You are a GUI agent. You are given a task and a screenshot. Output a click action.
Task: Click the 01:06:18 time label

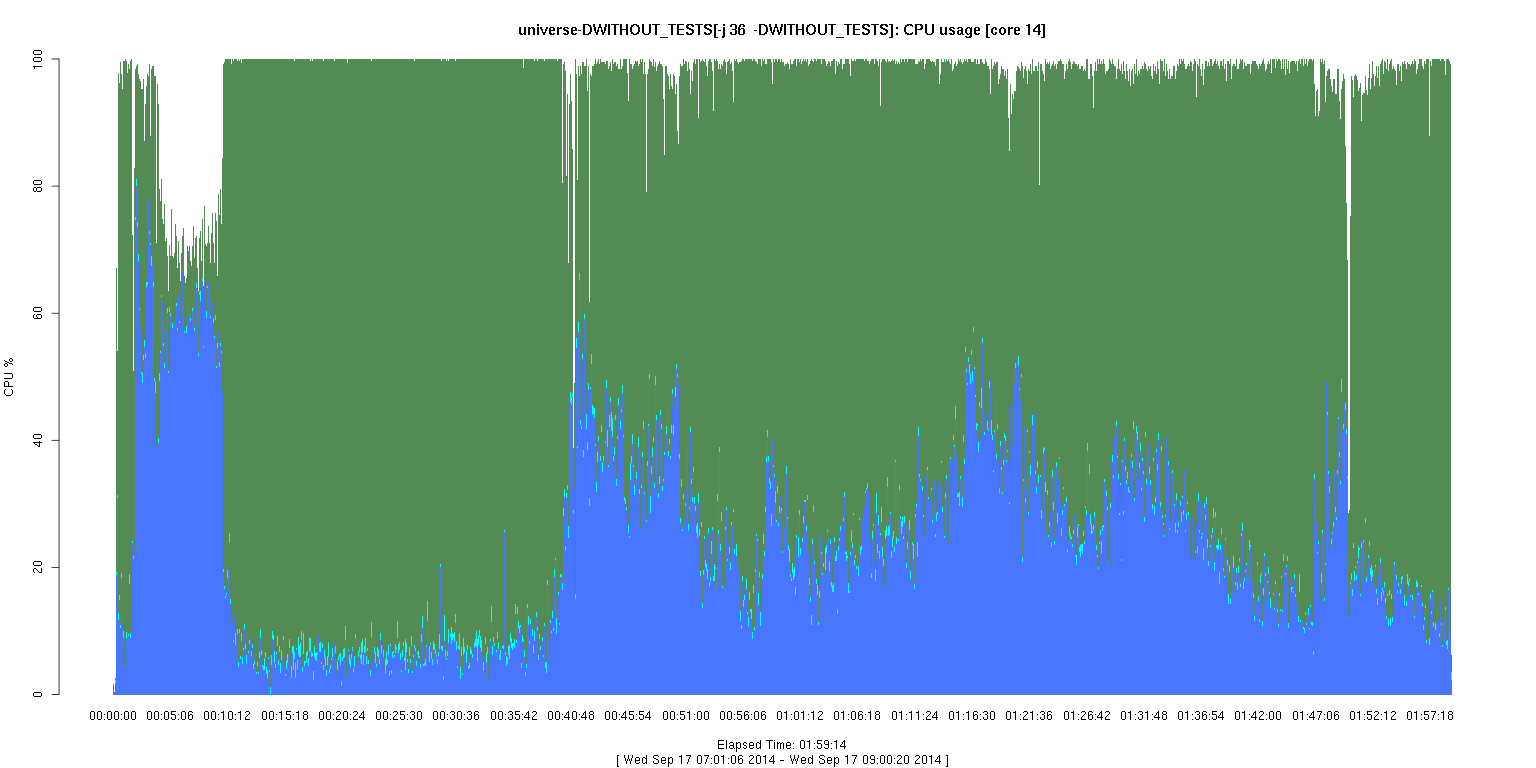[x=858, y=716]
